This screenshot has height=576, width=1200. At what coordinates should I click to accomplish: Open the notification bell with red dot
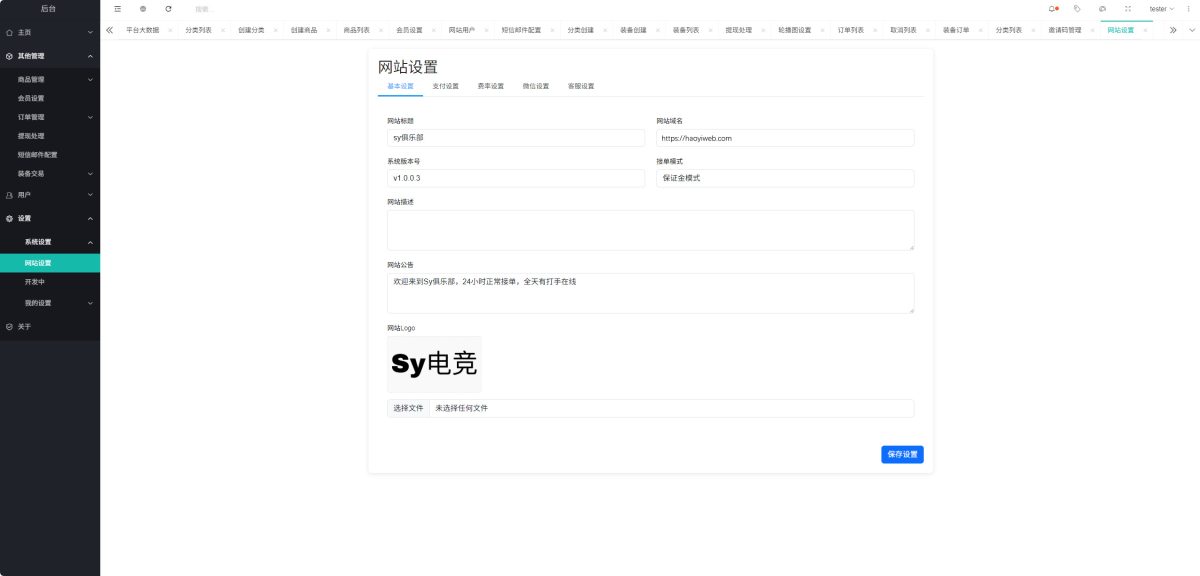click(x=1053, y=8)
